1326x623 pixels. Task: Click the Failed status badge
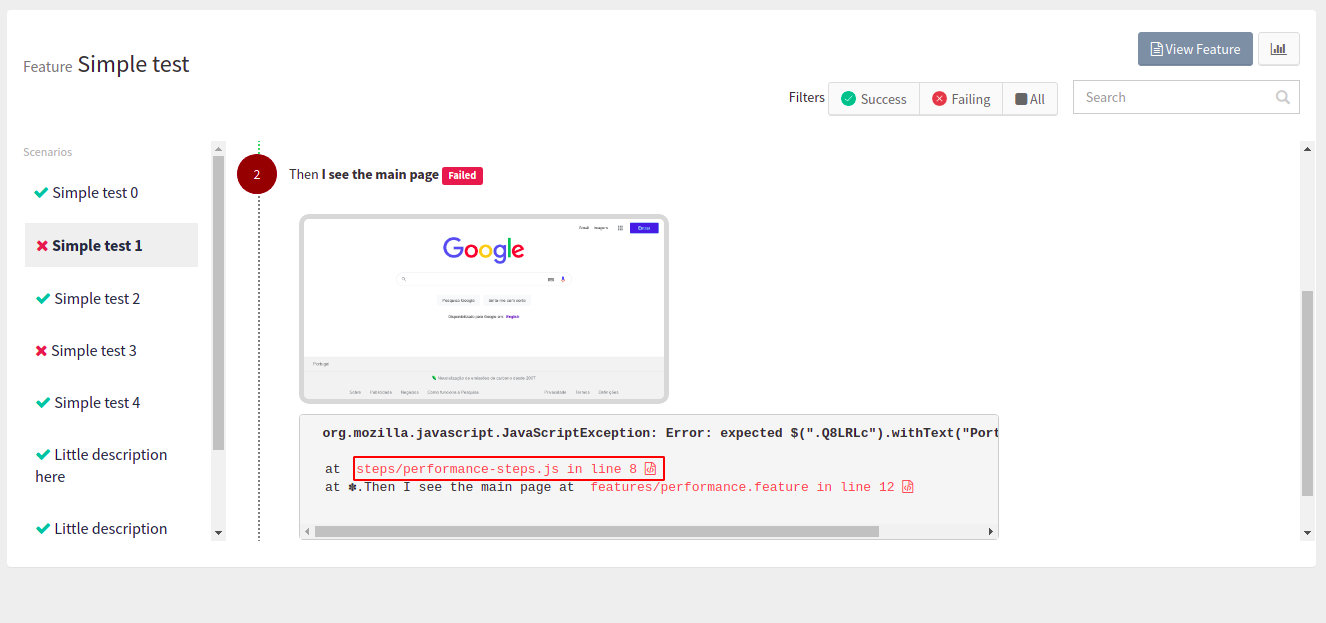462,175
